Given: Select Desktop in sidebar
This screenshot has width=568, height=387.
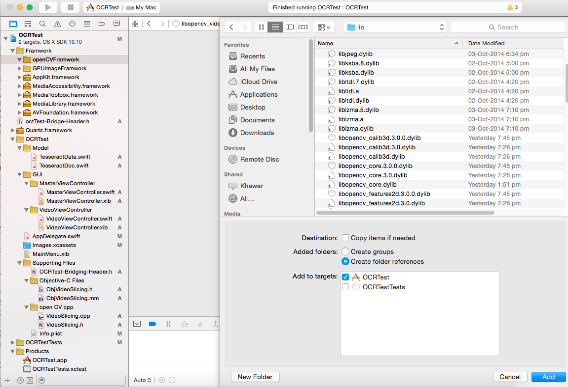Looking at the screenshot, I should point(252,107).
